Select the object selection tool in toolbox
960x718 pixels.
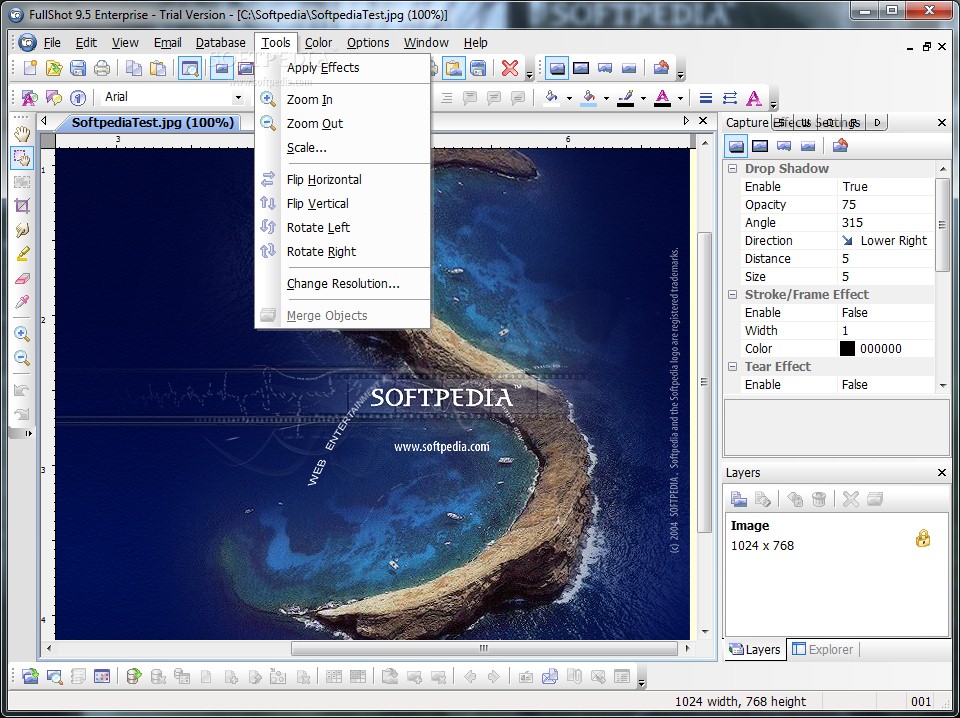[22, 158]
